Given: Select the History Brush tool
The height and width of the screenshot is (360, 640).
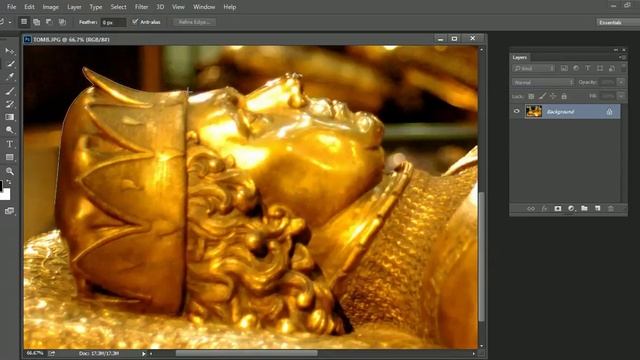Looking at the screenshot, I should pos(10,104).
